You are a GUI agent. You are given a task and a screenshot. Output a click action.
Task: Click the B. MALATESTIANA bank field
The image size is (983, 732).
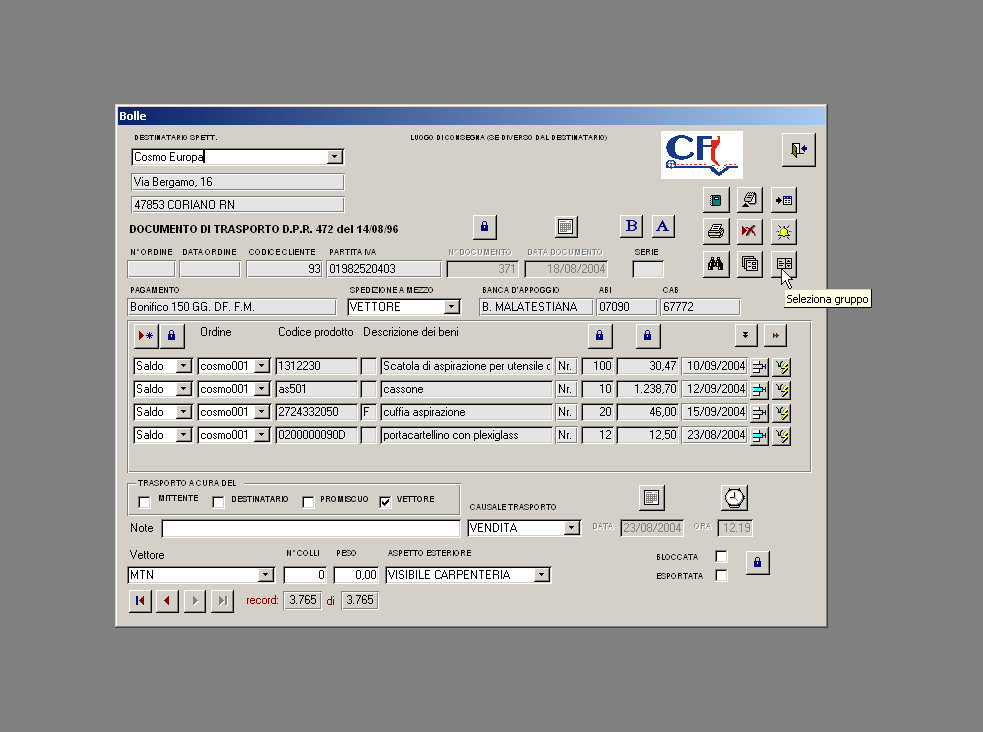(x=536, y=307)
